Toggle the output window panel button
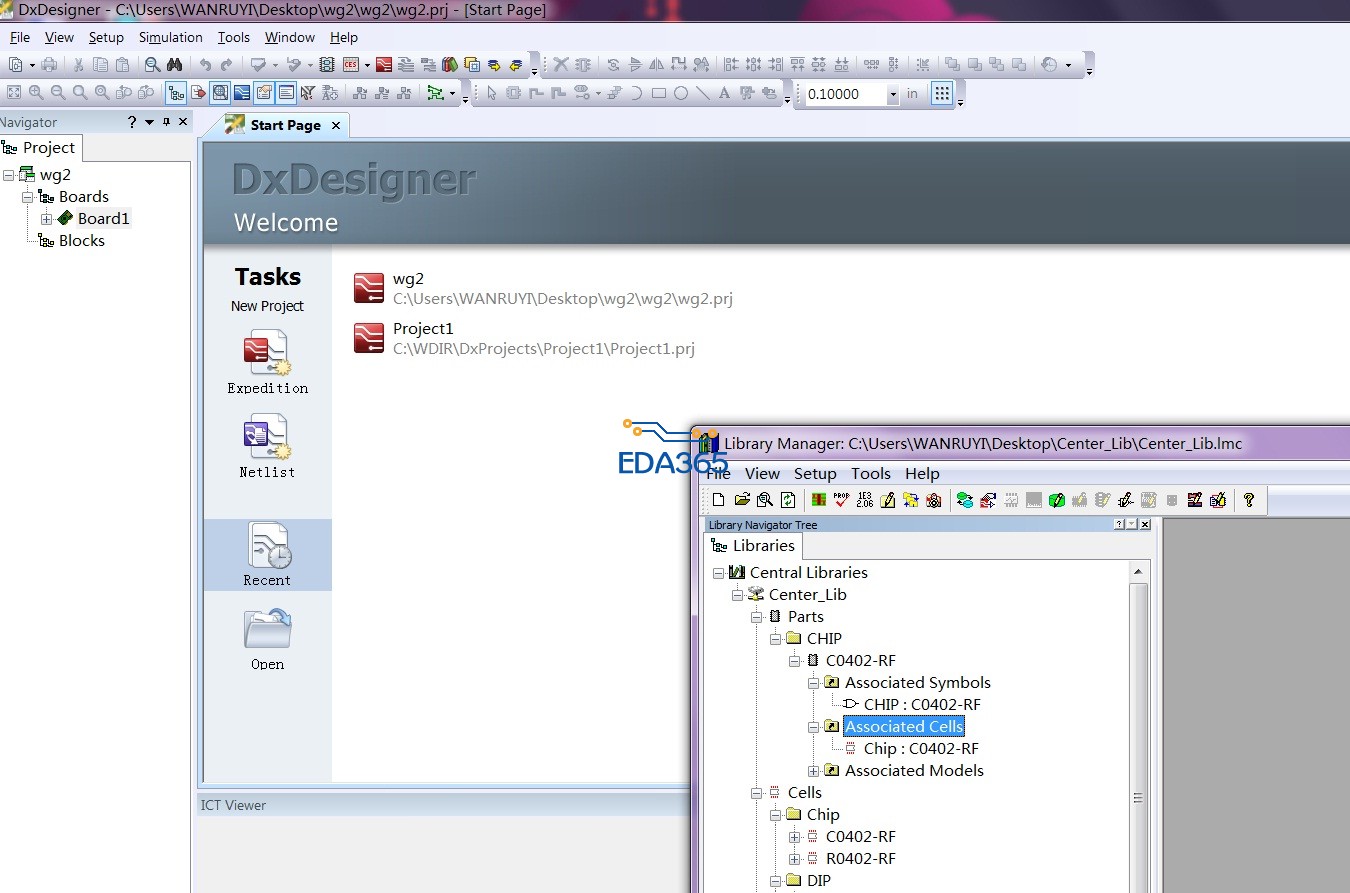Screen dimensions: 1350x893 pos(286,93)
